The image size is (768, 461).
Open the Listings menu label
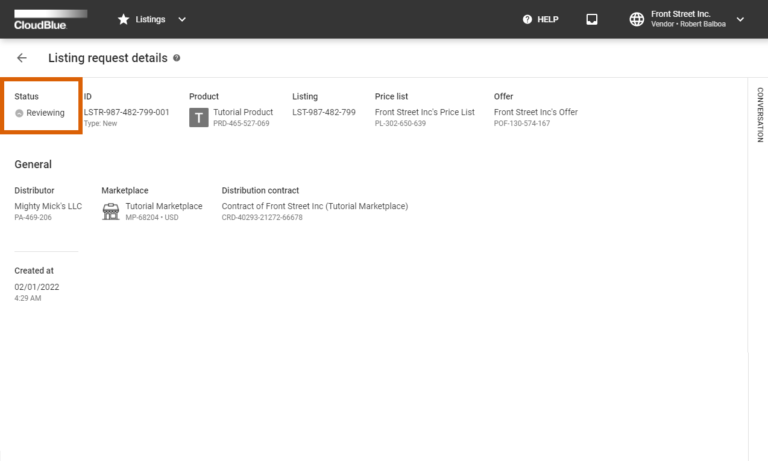click(x=150, y=19)
